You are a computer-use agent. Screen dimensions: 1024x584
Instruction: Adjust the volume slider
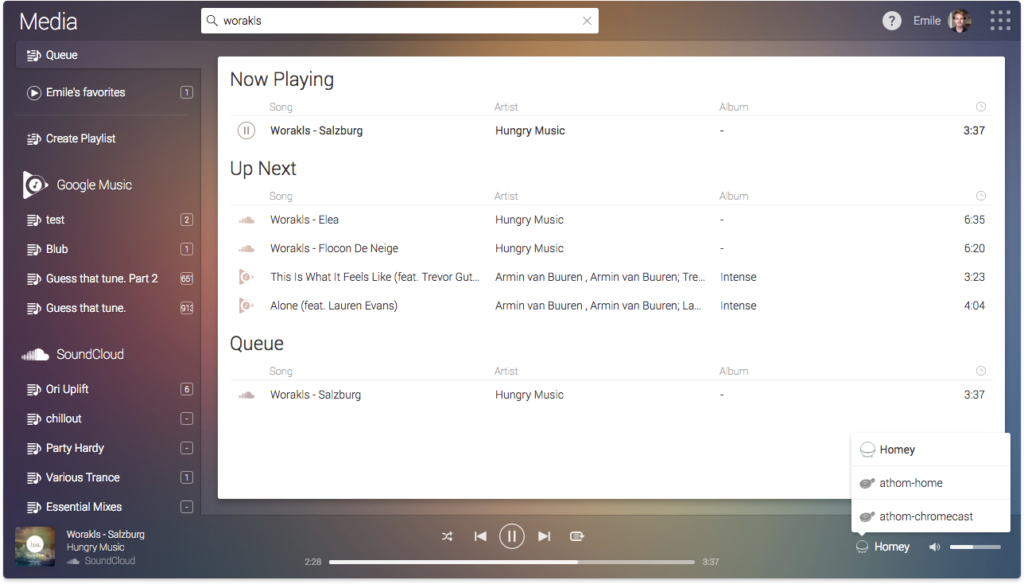click(x=975, y=547)
